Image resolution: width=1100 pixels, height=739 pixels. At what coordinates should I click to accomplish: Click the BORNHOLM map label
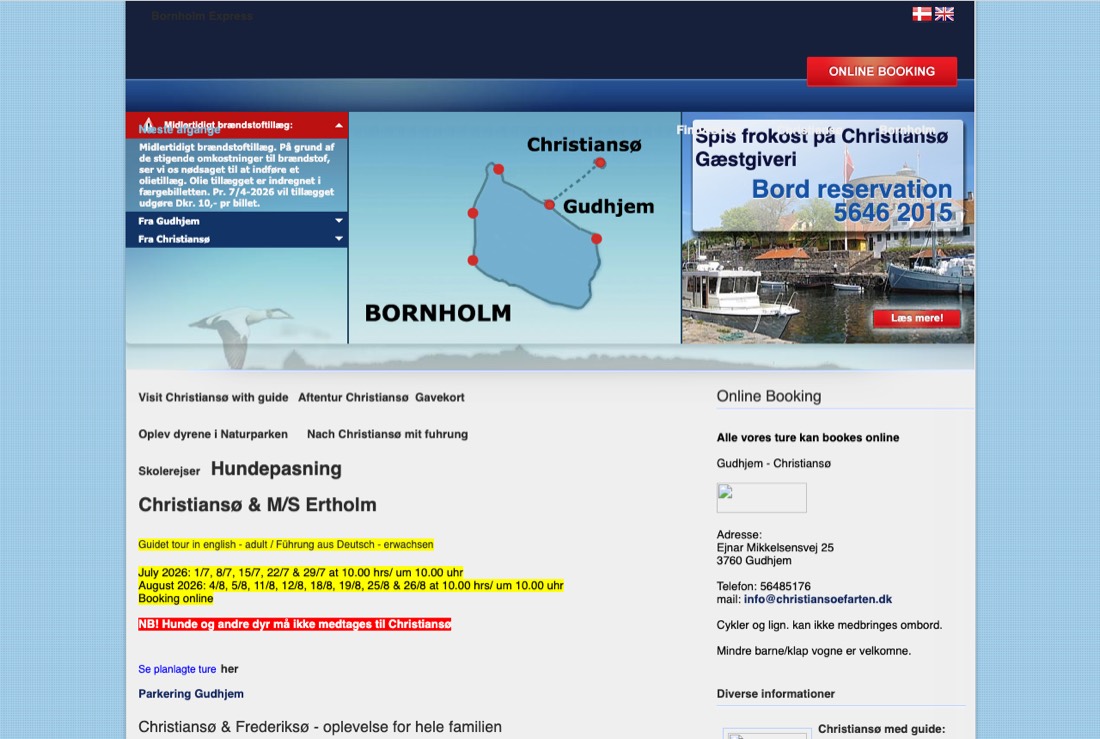point(438,313)
